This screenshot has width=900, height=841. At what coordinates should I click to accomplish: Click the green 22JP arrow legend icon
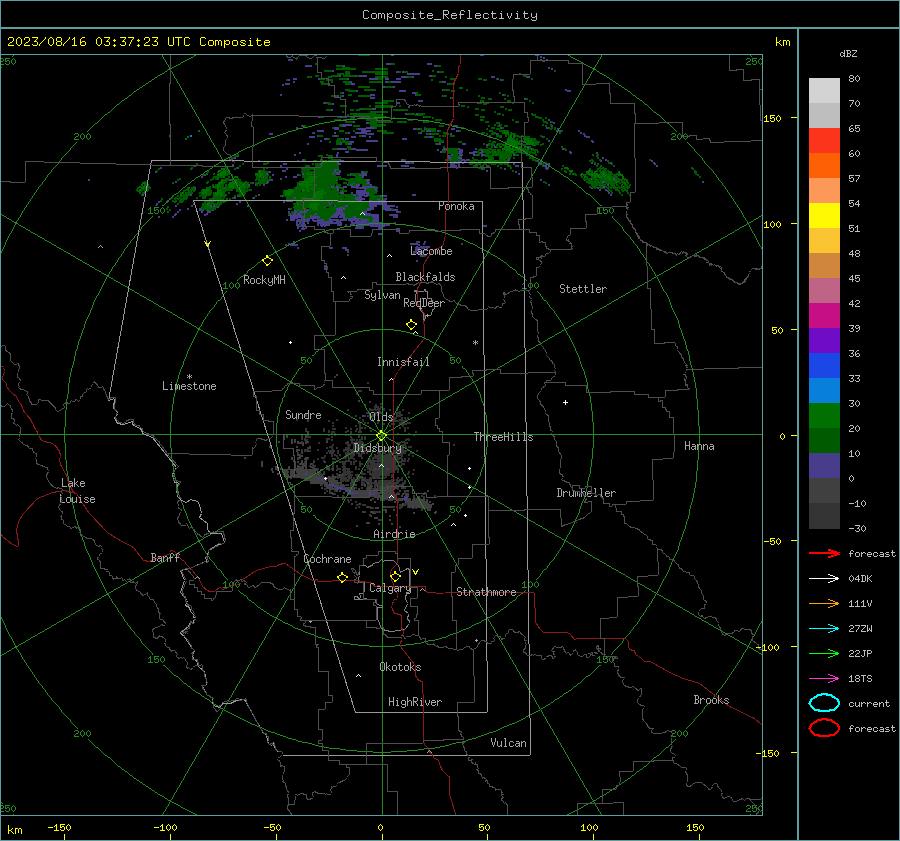[824, 653]
